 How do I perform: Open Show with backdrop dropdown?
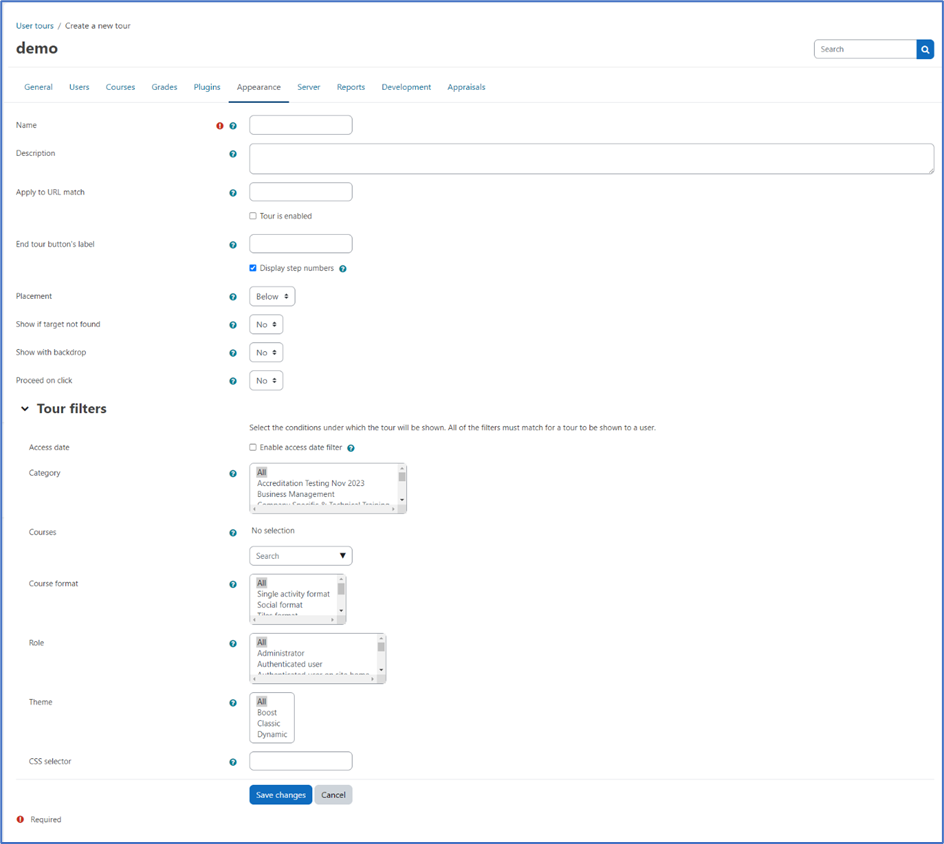[266, 353]
